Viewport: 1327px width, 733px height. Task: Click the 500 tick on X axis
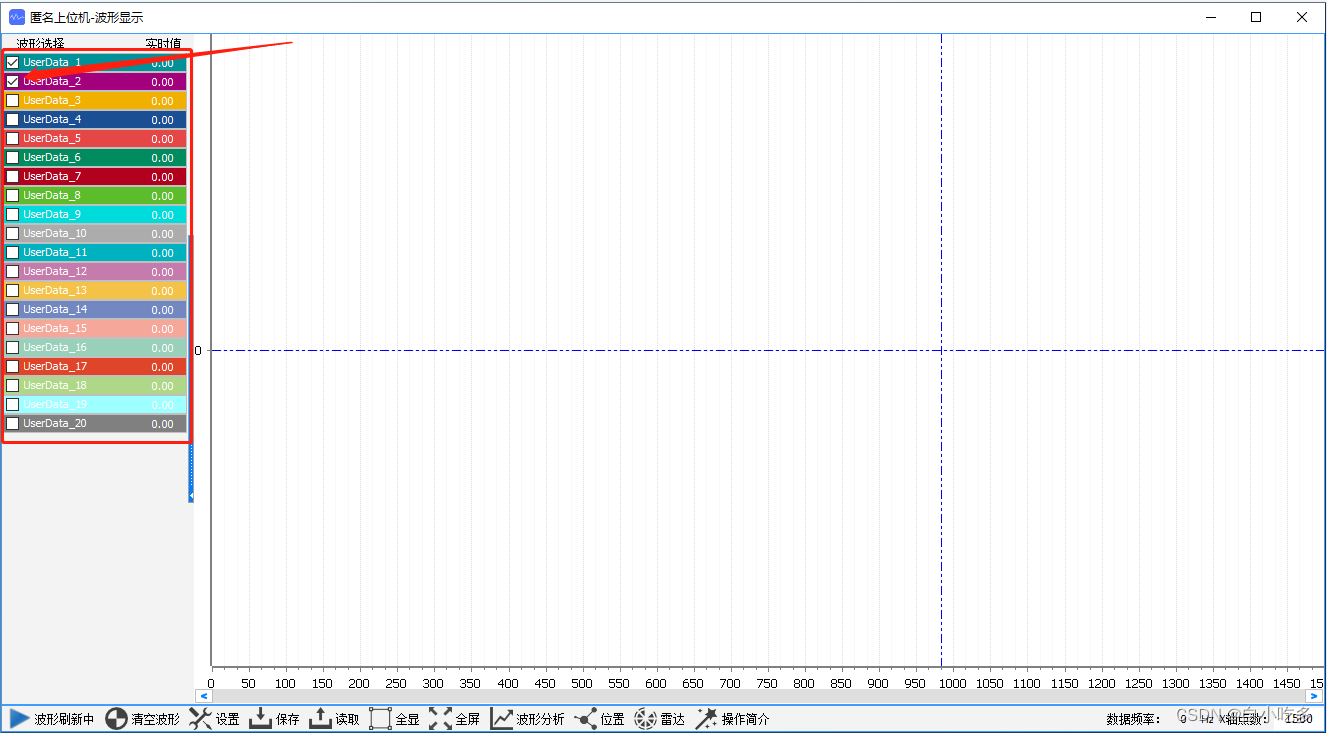[582, 683]
